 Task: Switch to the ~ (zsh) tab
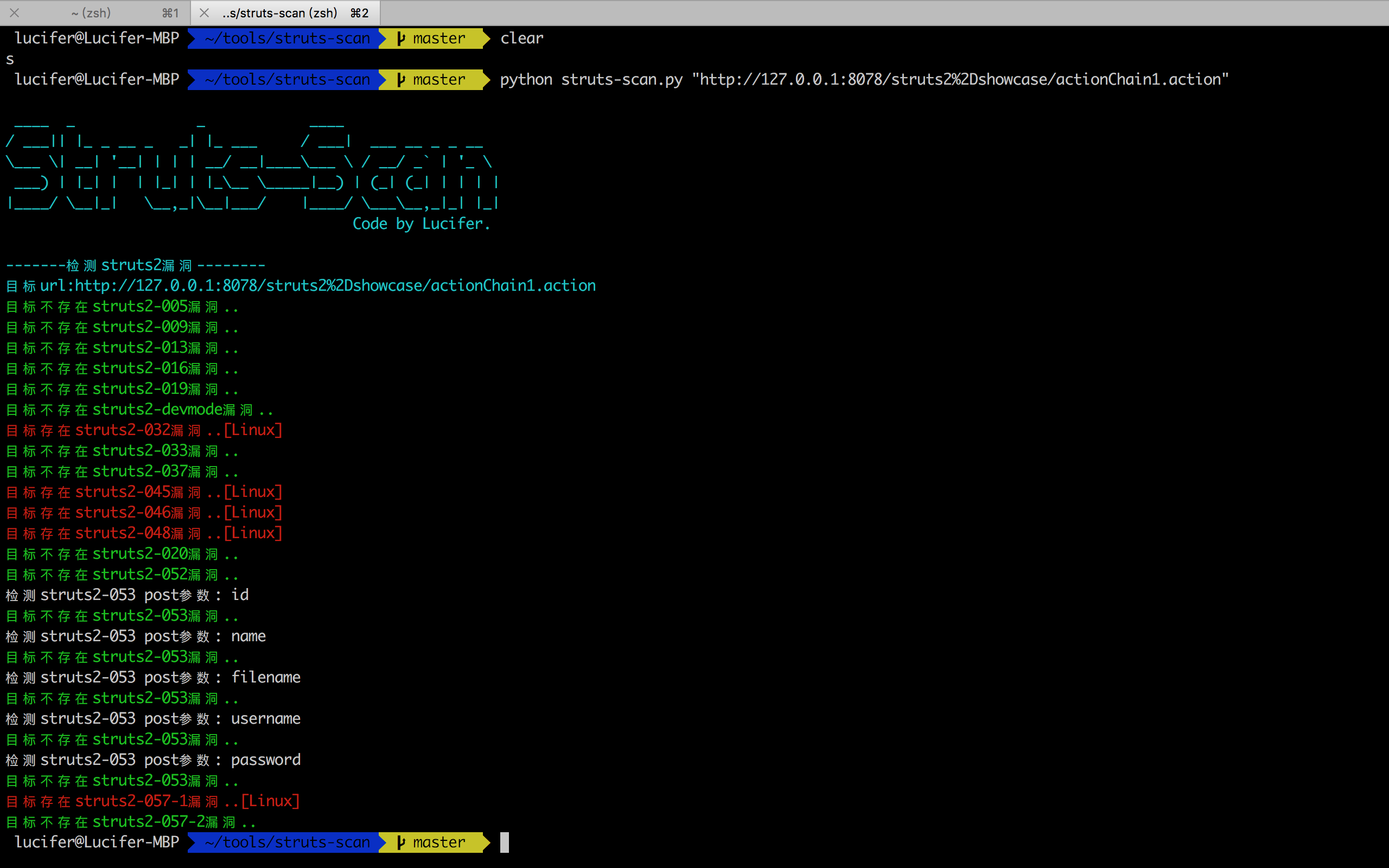click(92, 12)
